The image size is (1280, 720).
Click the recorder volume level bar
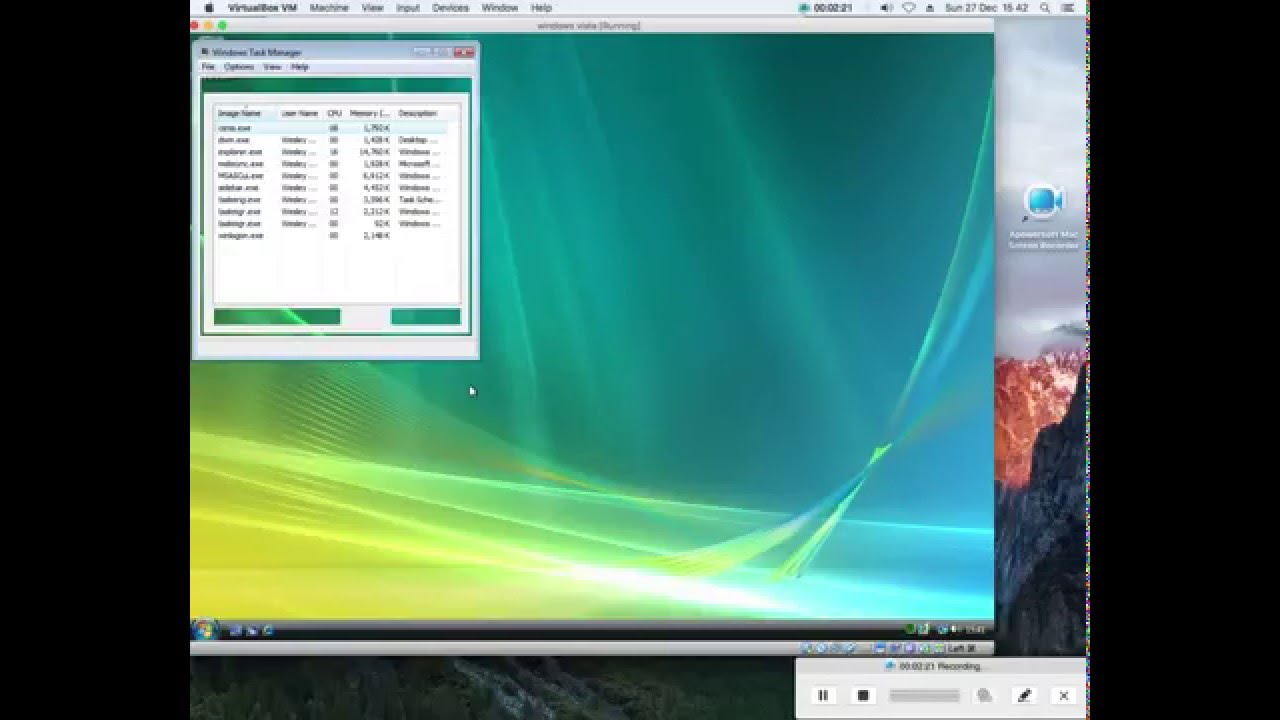[x=924, y=695]
